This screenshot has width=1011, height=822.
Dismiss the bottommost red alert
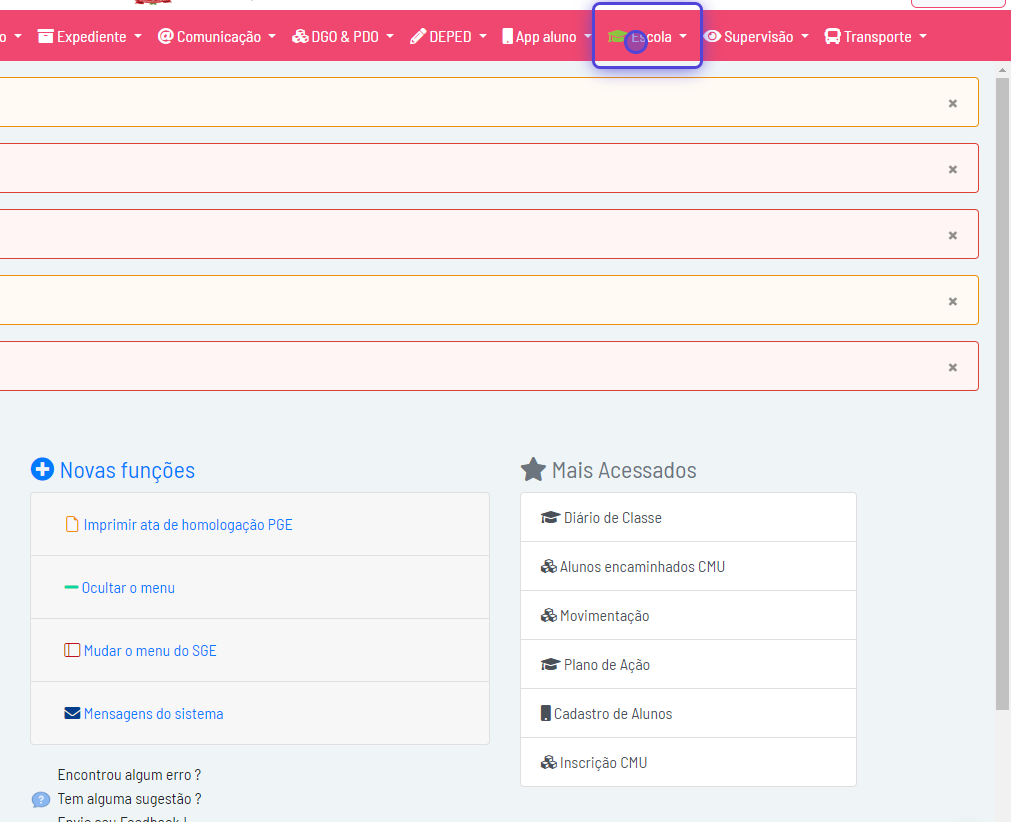pyautogui.click(x=952, y=367)
